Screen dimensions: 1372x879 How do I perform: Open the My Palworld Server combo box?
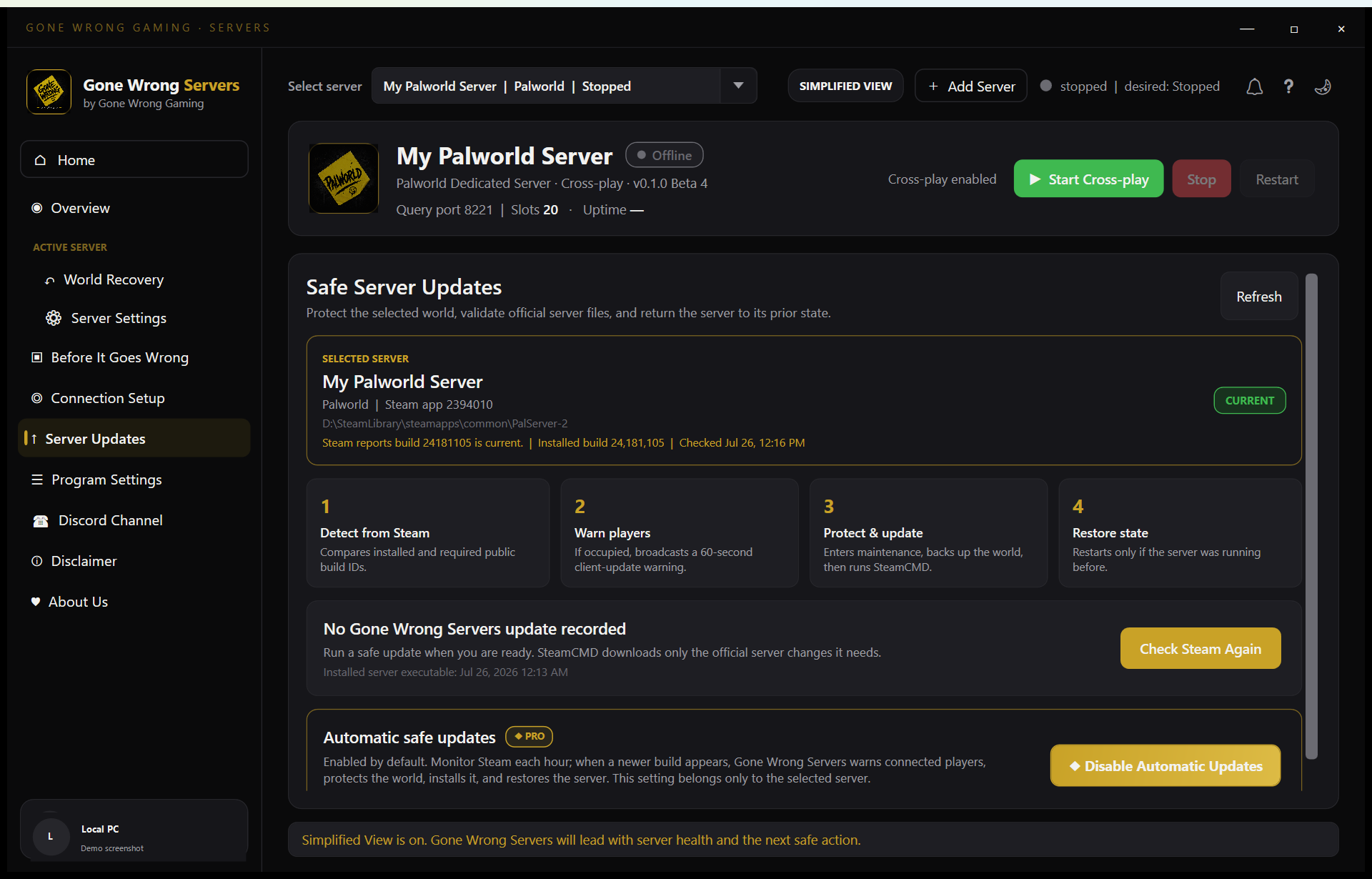click(564, 86)
